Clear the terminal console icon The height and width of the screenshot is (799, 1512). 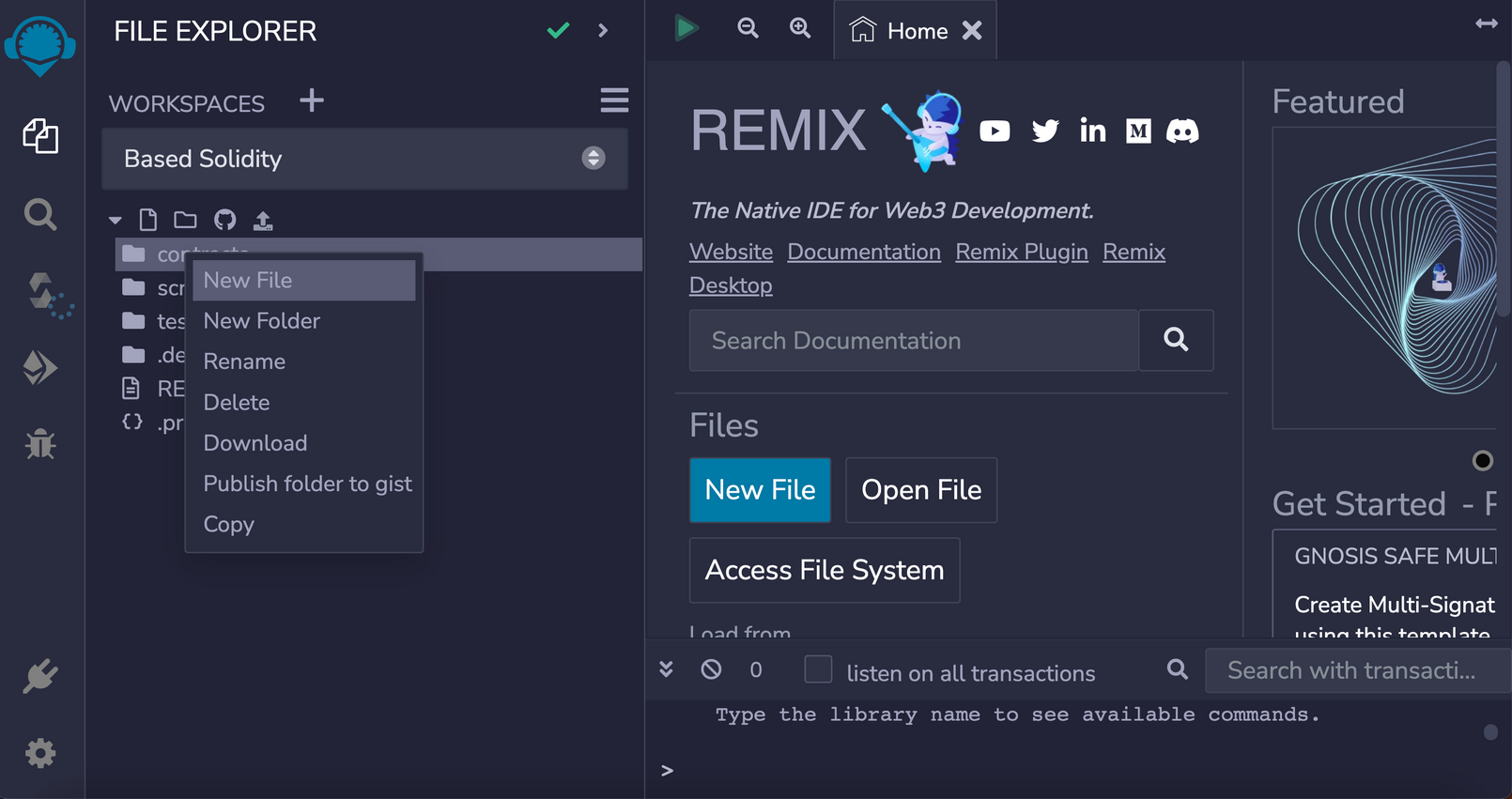(711, 669)
